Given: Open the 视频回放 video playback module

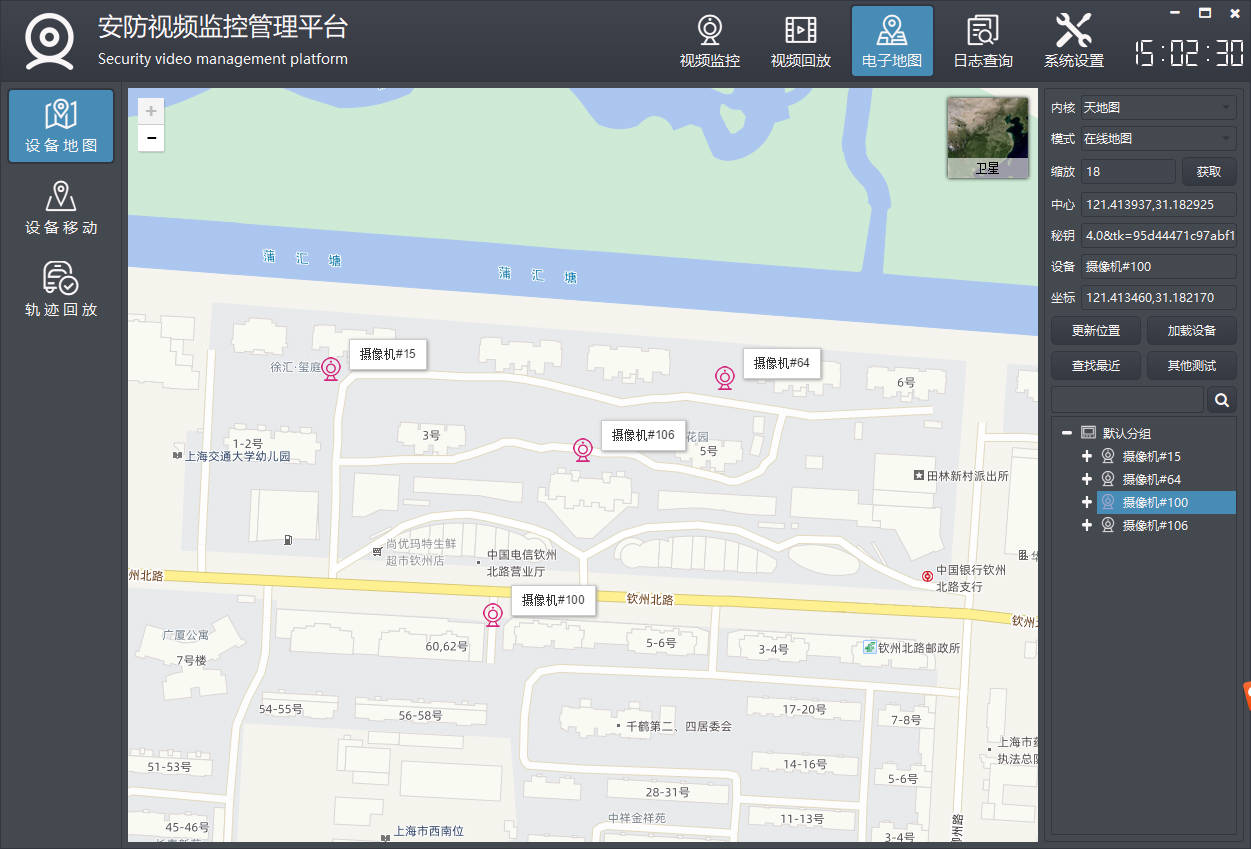Looking at the screenshot, I should pyautogui.click(x=800, y=42).
